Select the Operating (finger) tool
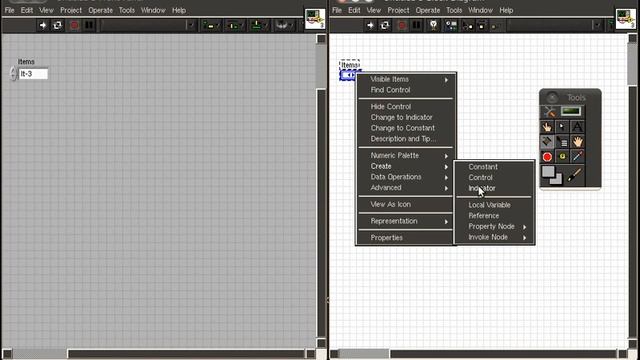Viewport: 640px width, 360px height. (547, 127)
